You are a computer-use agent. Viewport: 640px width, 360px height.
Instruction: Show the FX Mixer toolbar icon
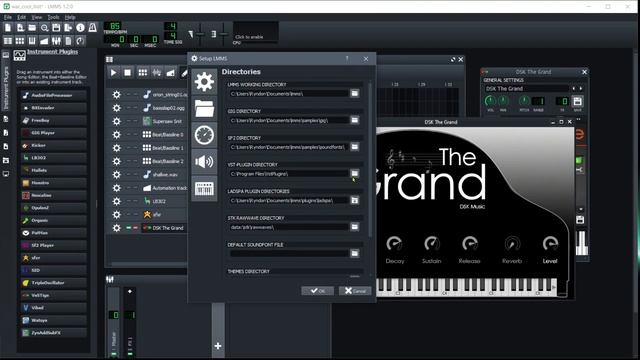click(x=56, y=41)
